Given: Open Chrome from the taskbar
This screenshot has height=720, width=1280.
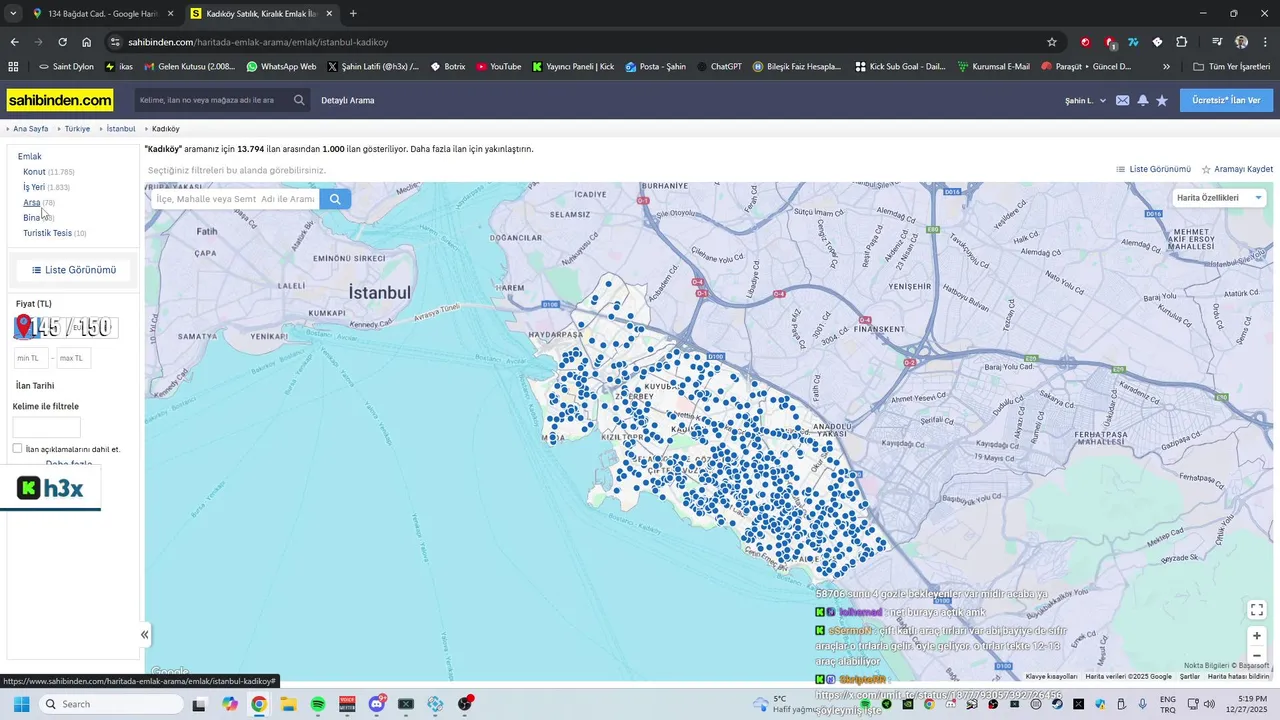Looking at the screenshot, I should click(x=259, y=704).
